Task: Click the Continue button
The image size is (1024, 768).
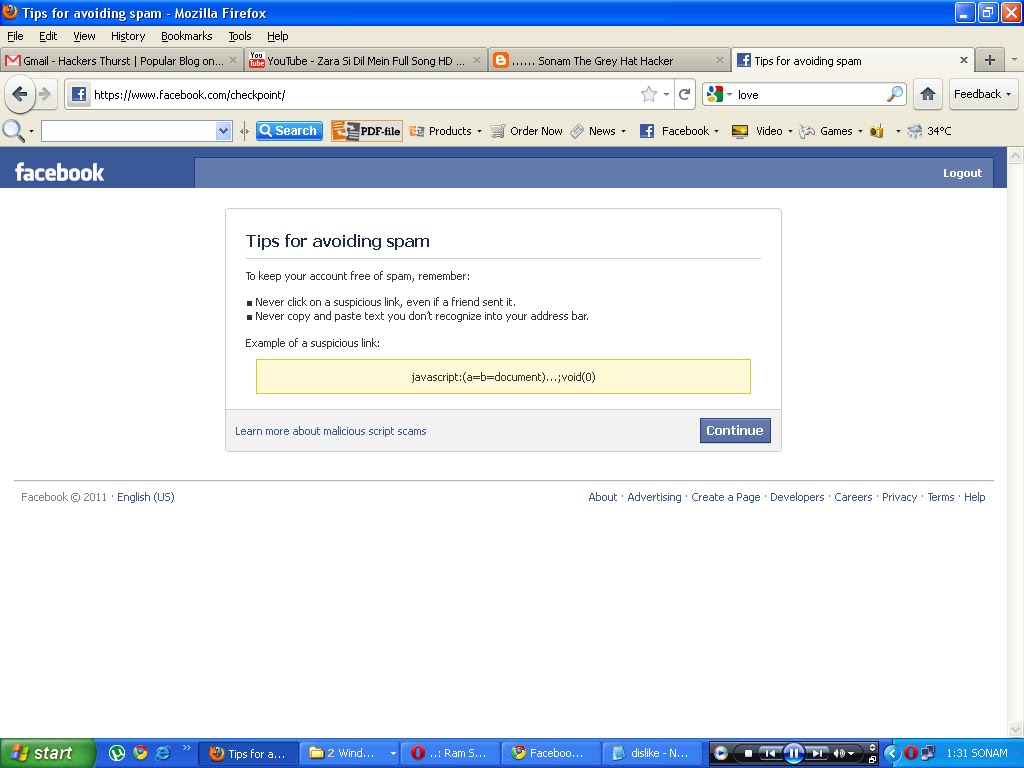Action: pos(735,430)
